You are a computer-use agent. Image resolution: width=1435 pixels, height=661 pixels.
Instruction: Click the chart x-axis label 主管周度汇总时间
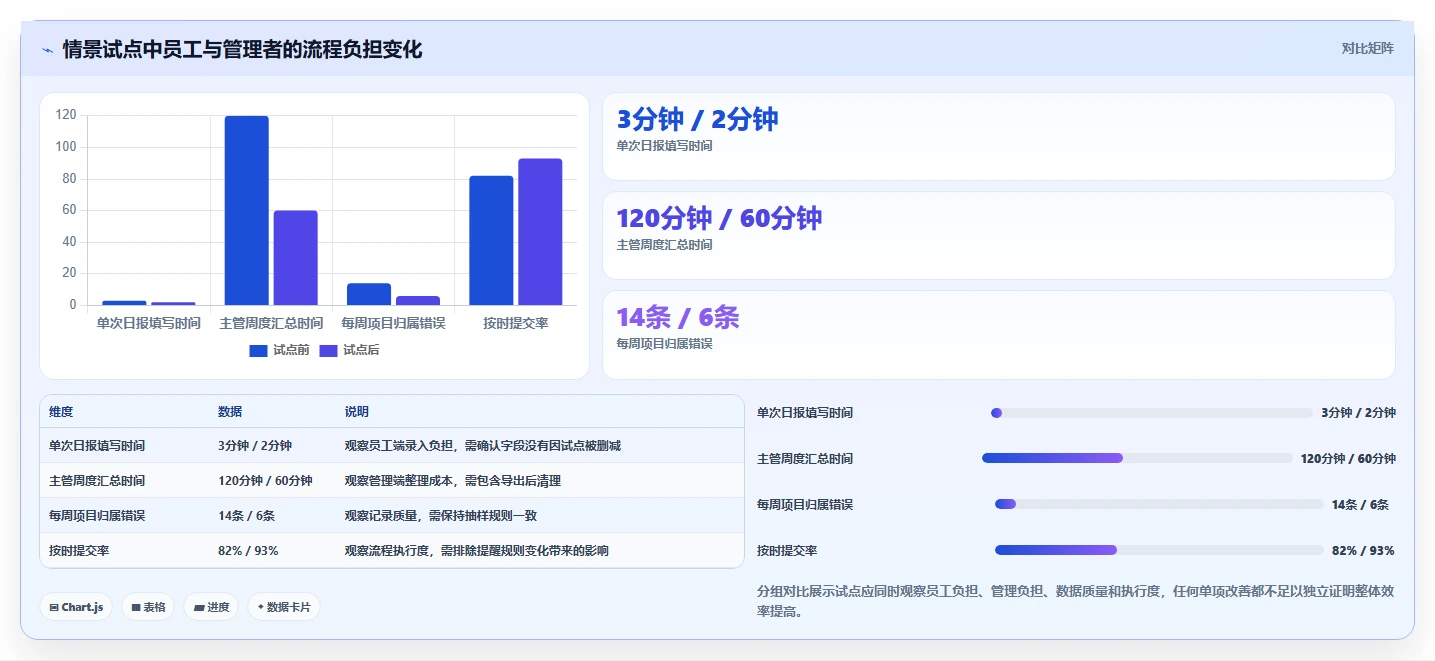click(271, 323)
